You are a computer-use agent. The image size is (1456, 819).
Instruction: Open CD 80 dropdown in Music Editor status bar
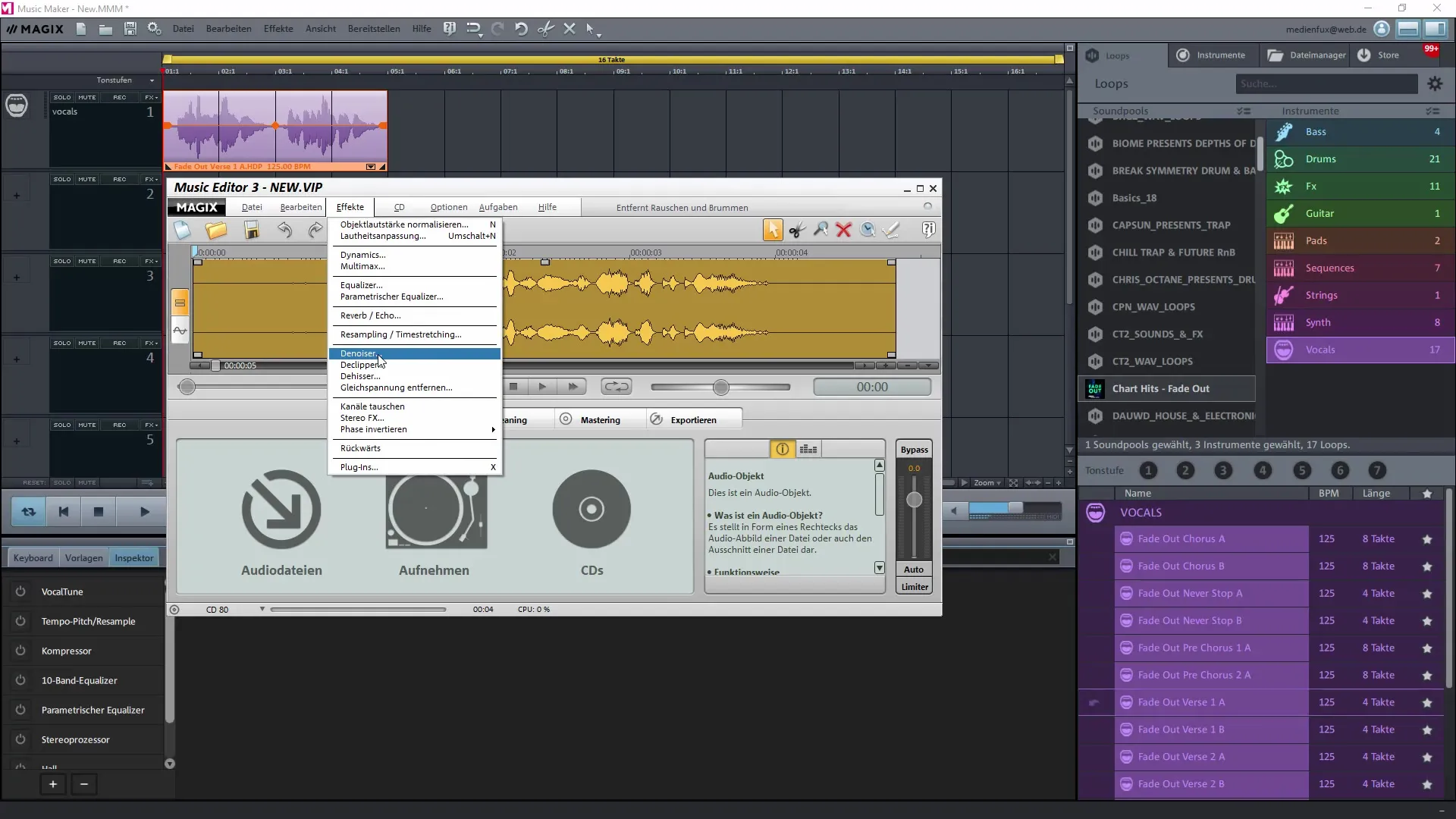pos(262,609)
